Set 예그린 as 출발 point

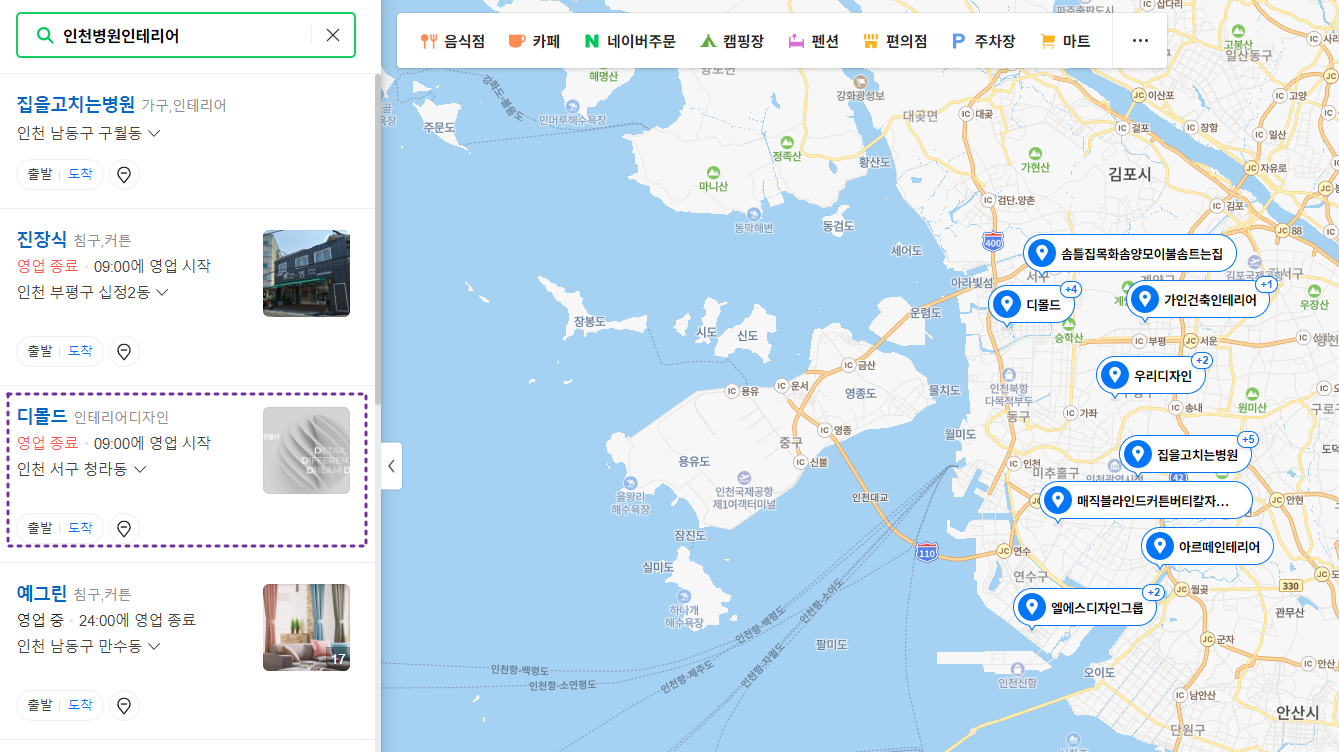(39, 705)
